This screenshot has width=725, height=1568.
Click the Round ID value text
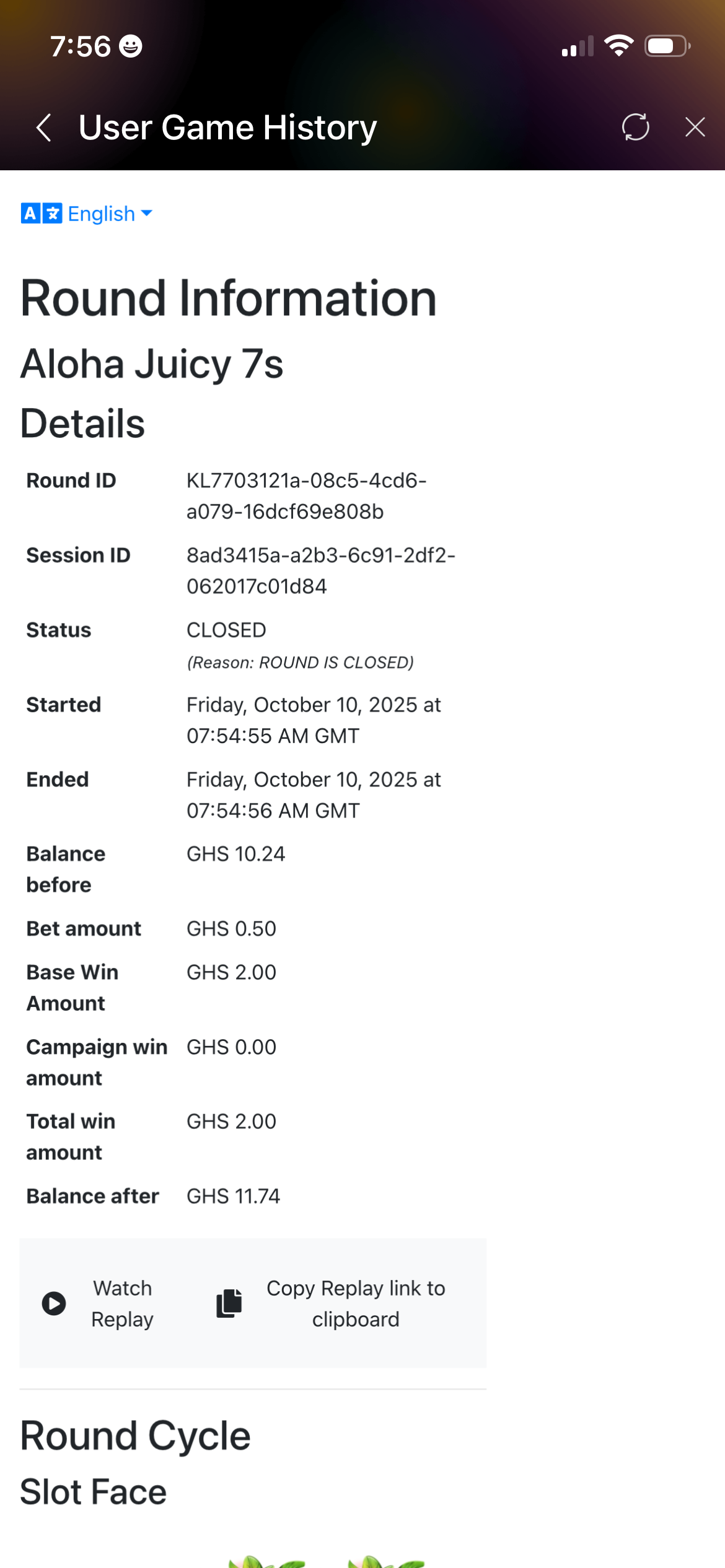tap(306, 496)
